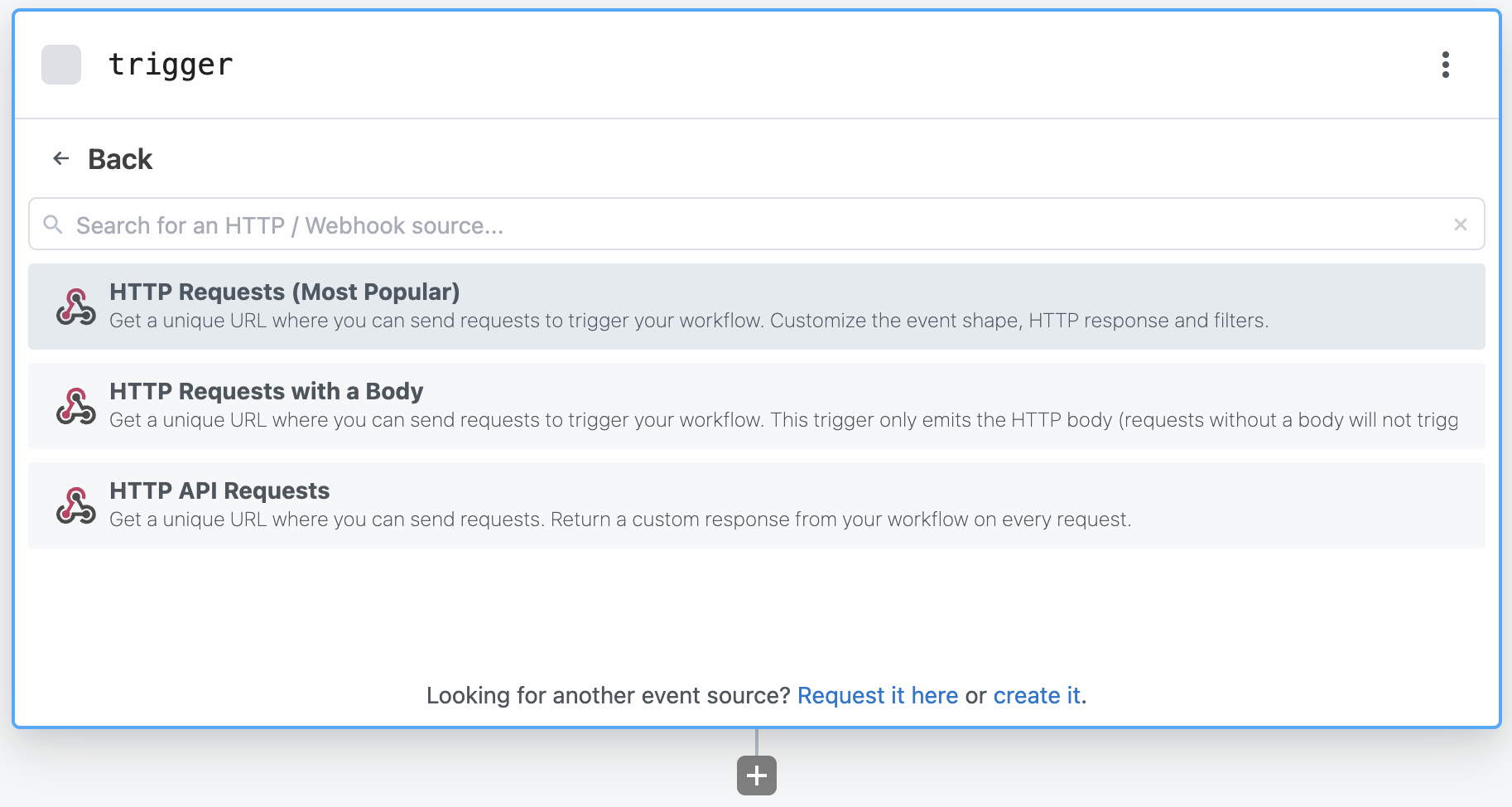Select HTTP Requests with a Body source
The height and width of the screenshot is (807, 1512).
click(x=756, y=406)
